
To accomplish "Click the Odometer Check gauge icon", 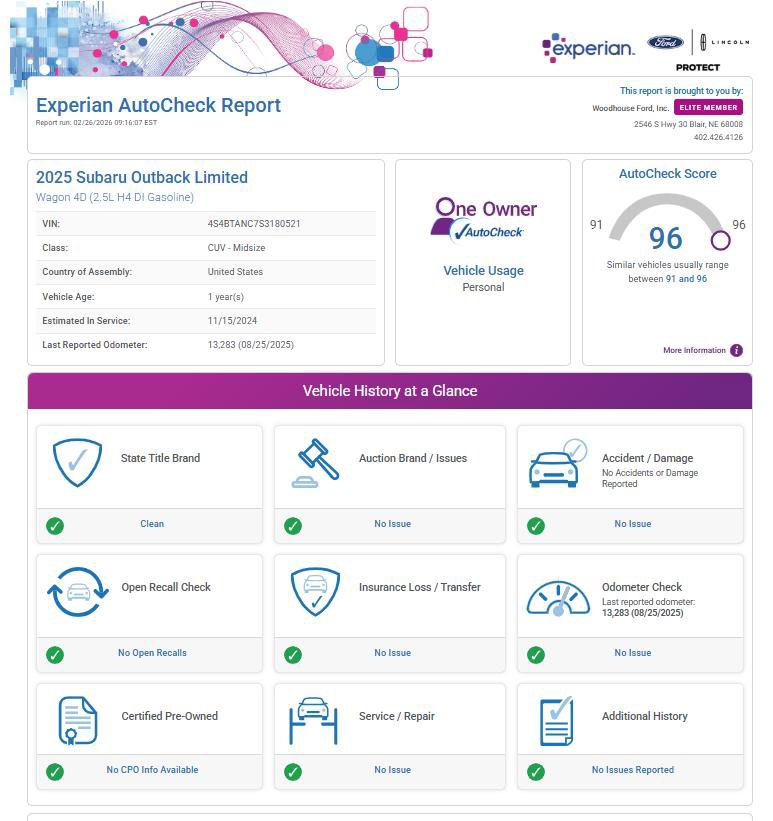I will pyautogui.click(x=557, y=597).
